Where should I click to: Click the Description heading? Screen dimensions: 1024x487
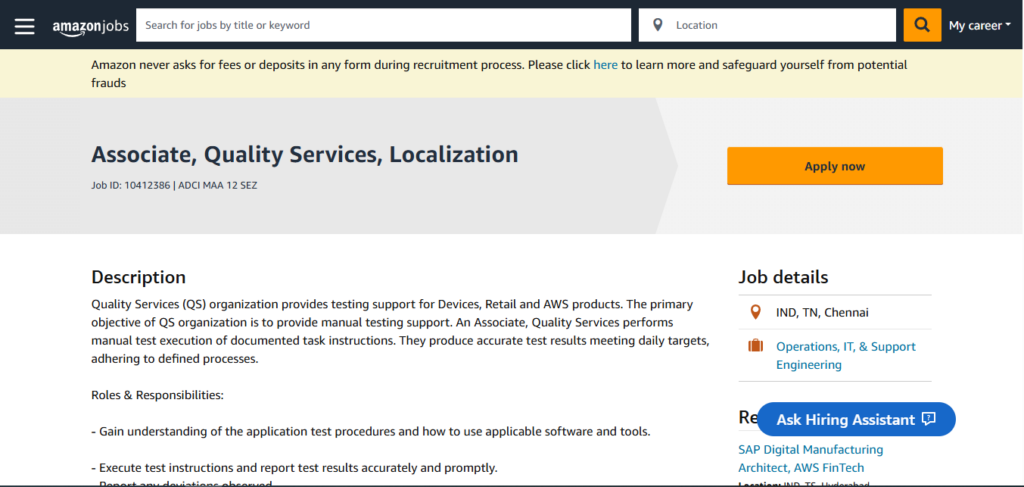point(138,277)
